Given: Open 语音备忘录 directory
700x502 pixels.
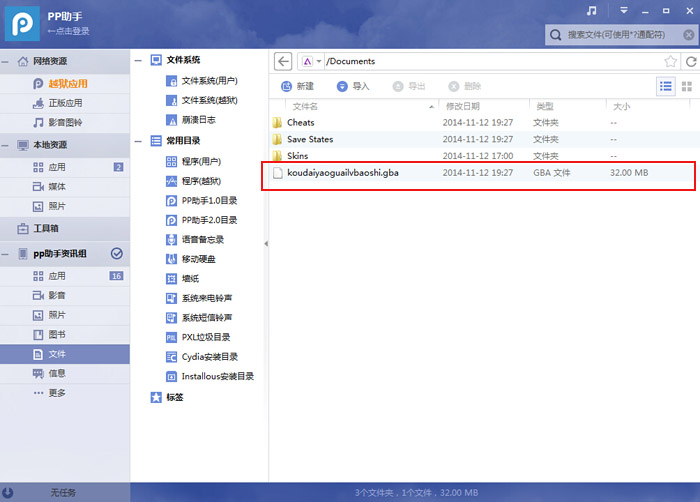Looking at the screenshot, I should point(195,240).
